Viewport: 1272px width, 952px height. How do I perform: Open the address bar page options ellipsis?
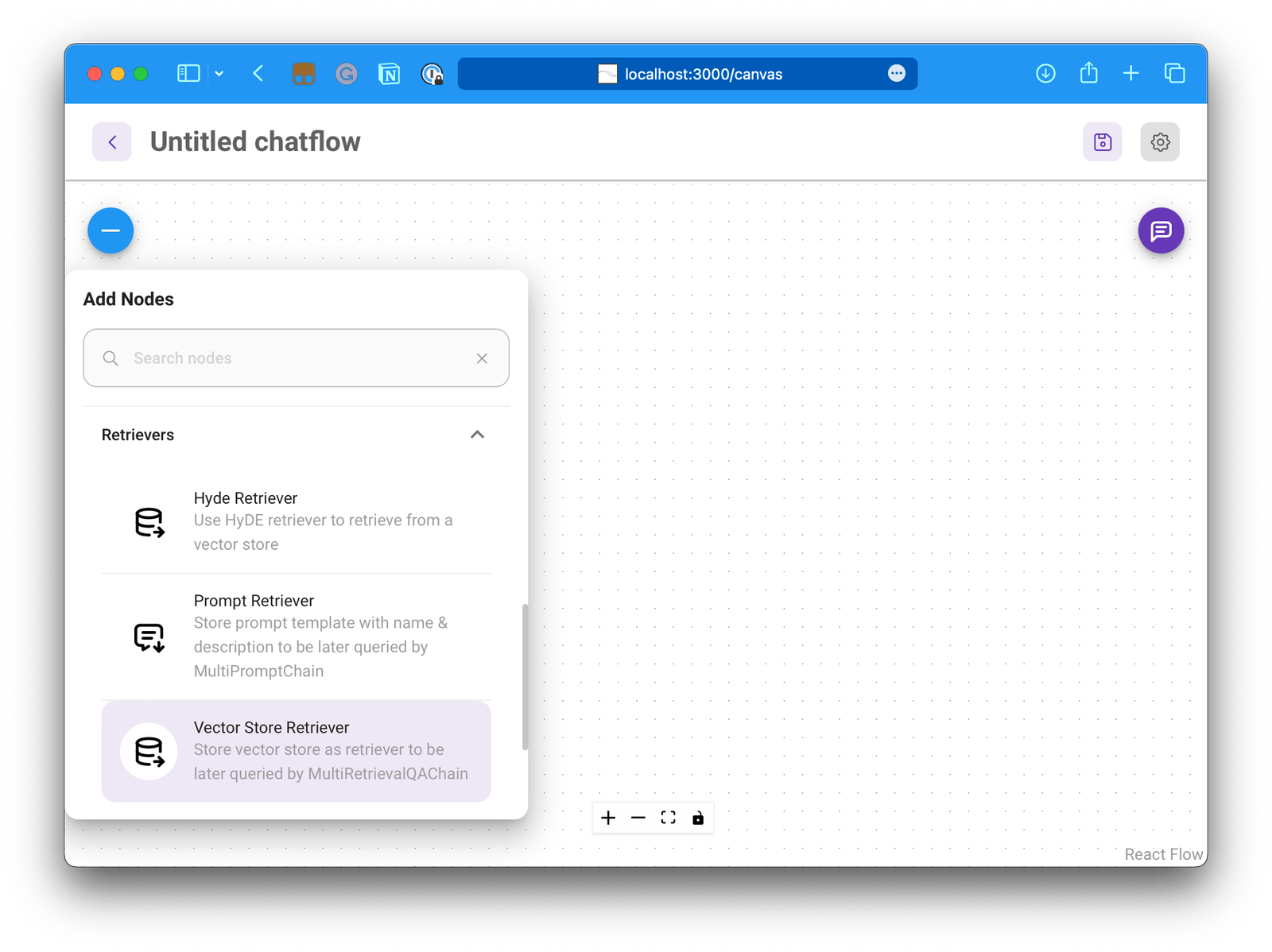tap(897, 74)
